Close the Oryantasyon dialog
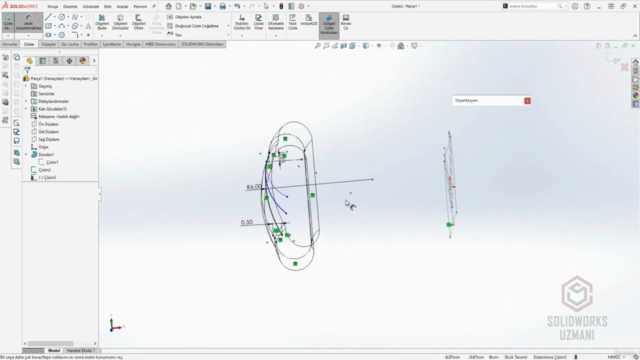The height and width of the screenshot is (360, 640). (x=527, y=101)
